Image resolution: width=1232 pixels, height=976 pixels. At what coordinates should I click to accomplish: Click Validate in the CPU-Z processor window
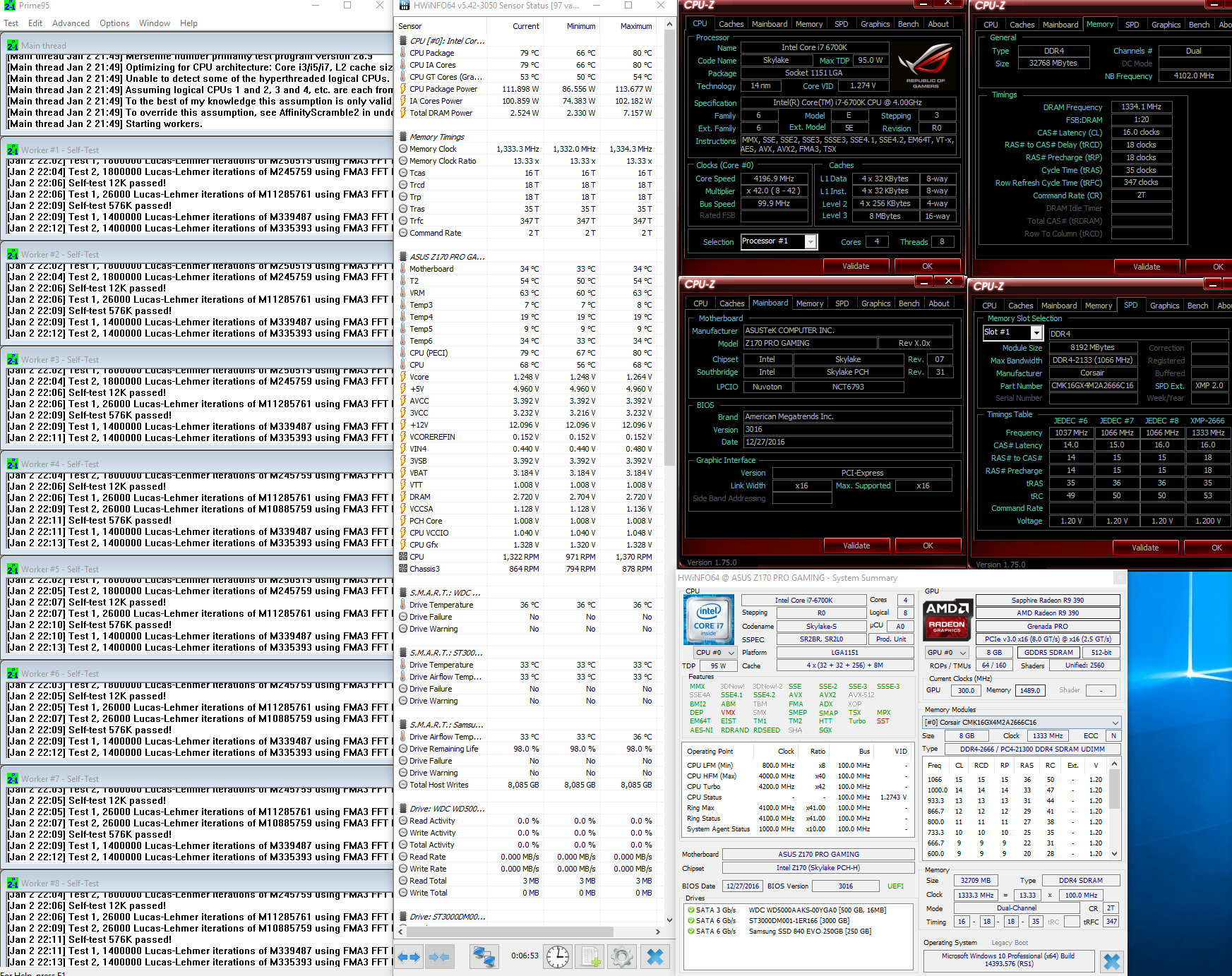pyautogui.click(x=856, y=266)
